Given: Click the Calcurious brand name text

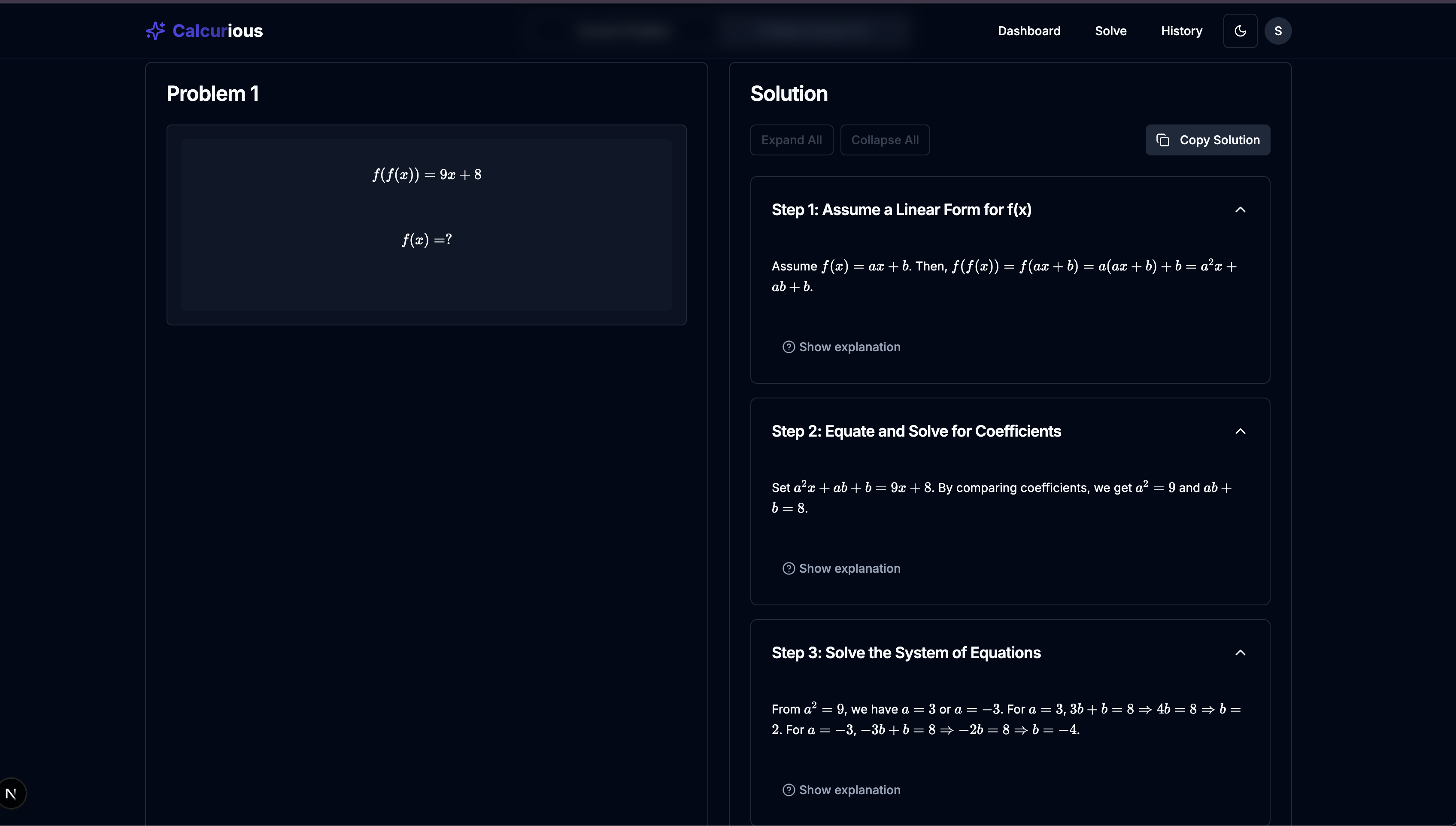Looking at the screenshot, I should [217, 30].
